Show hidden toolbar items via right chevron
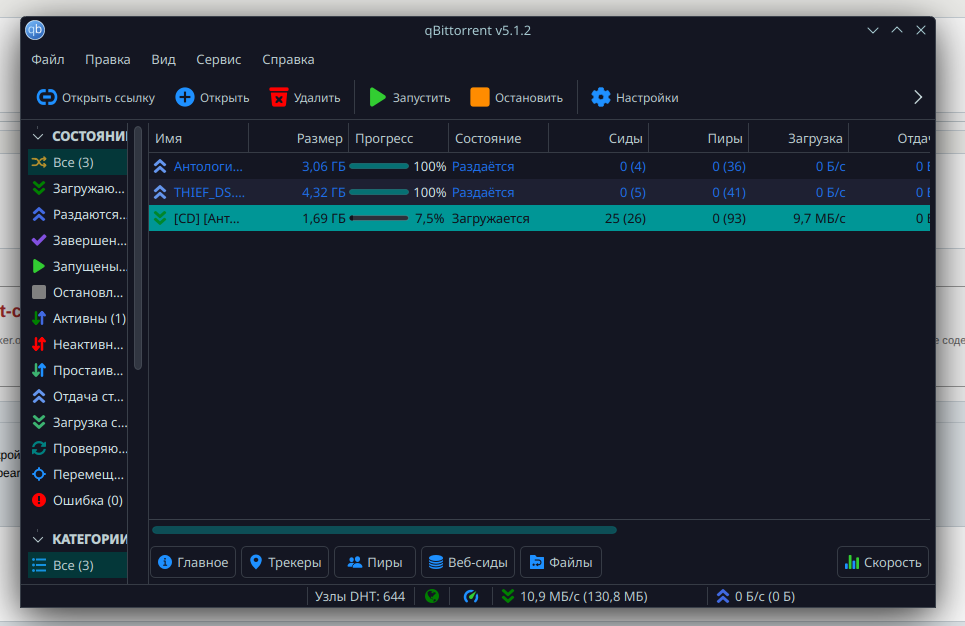Image resolution: width=965 pixels, height=626 pixels. [918, 97]
